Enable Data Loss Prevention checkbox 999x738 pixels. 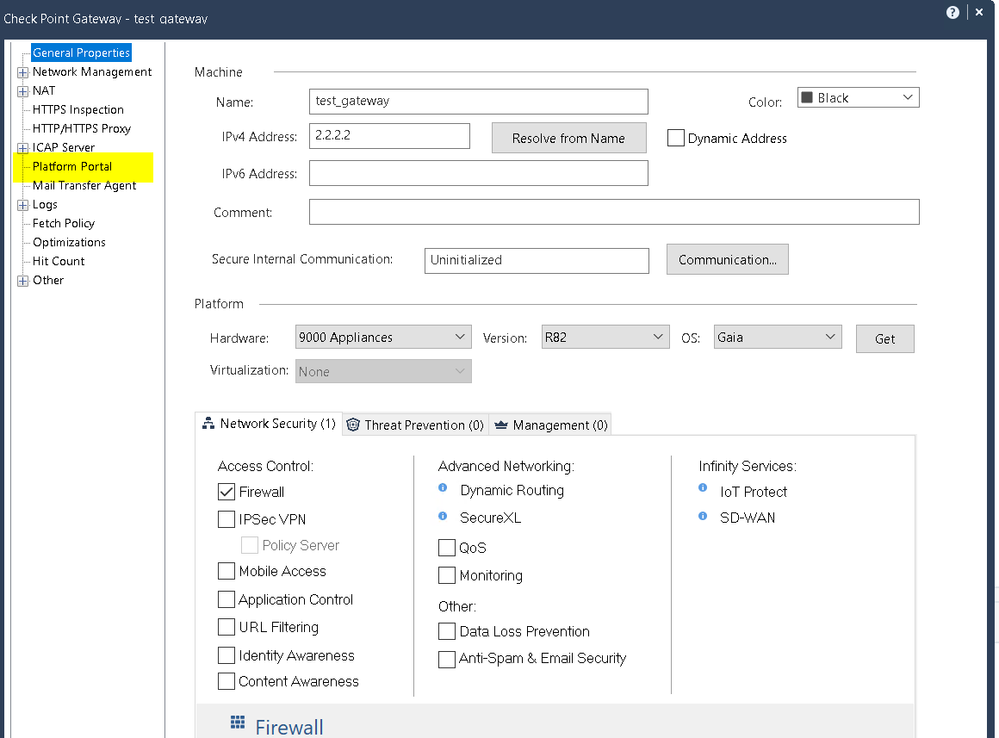click(x=447, y=632)
